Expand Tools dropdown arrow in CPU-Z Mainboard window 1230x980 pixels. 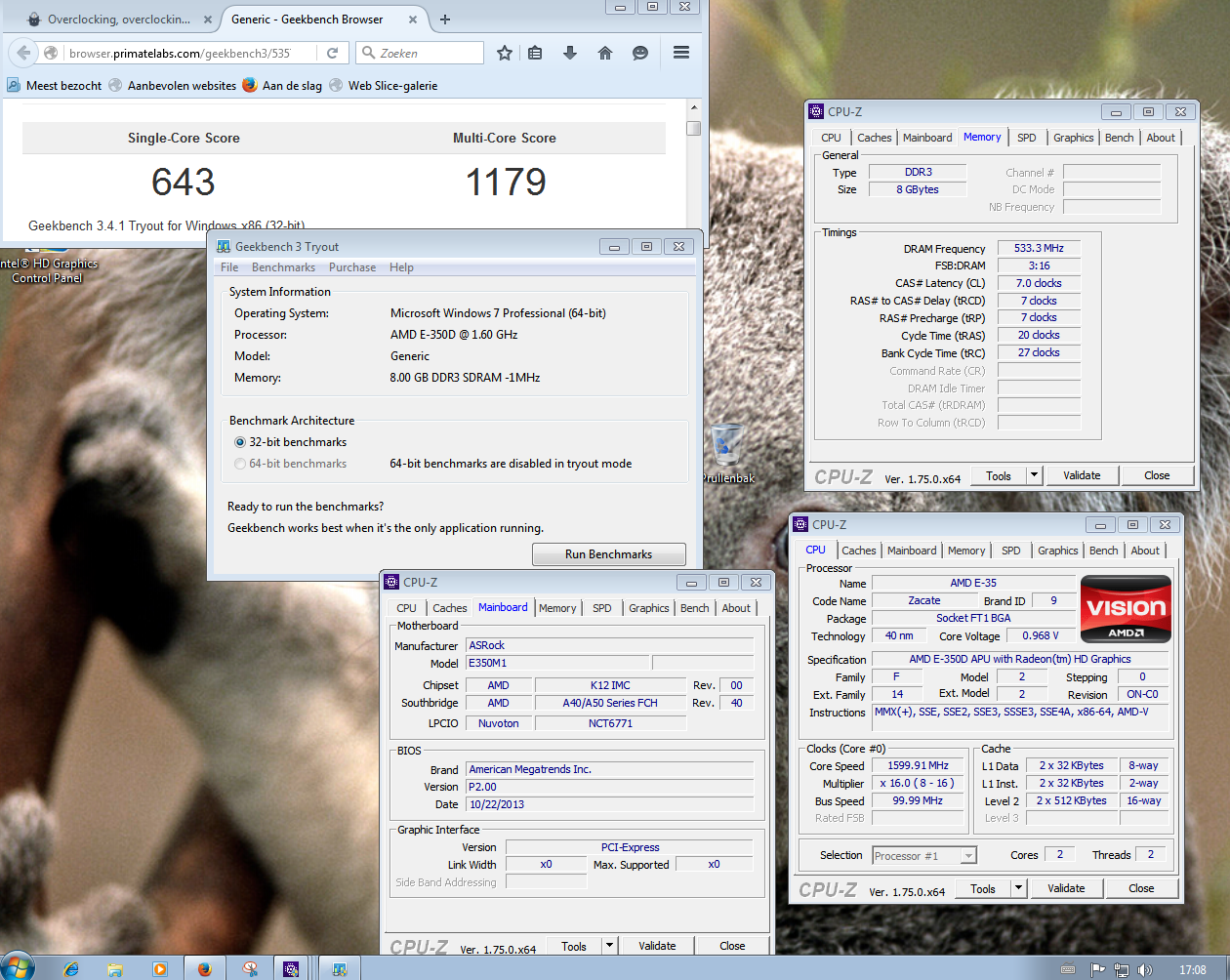pyautogui.click(x=609, y=946)
